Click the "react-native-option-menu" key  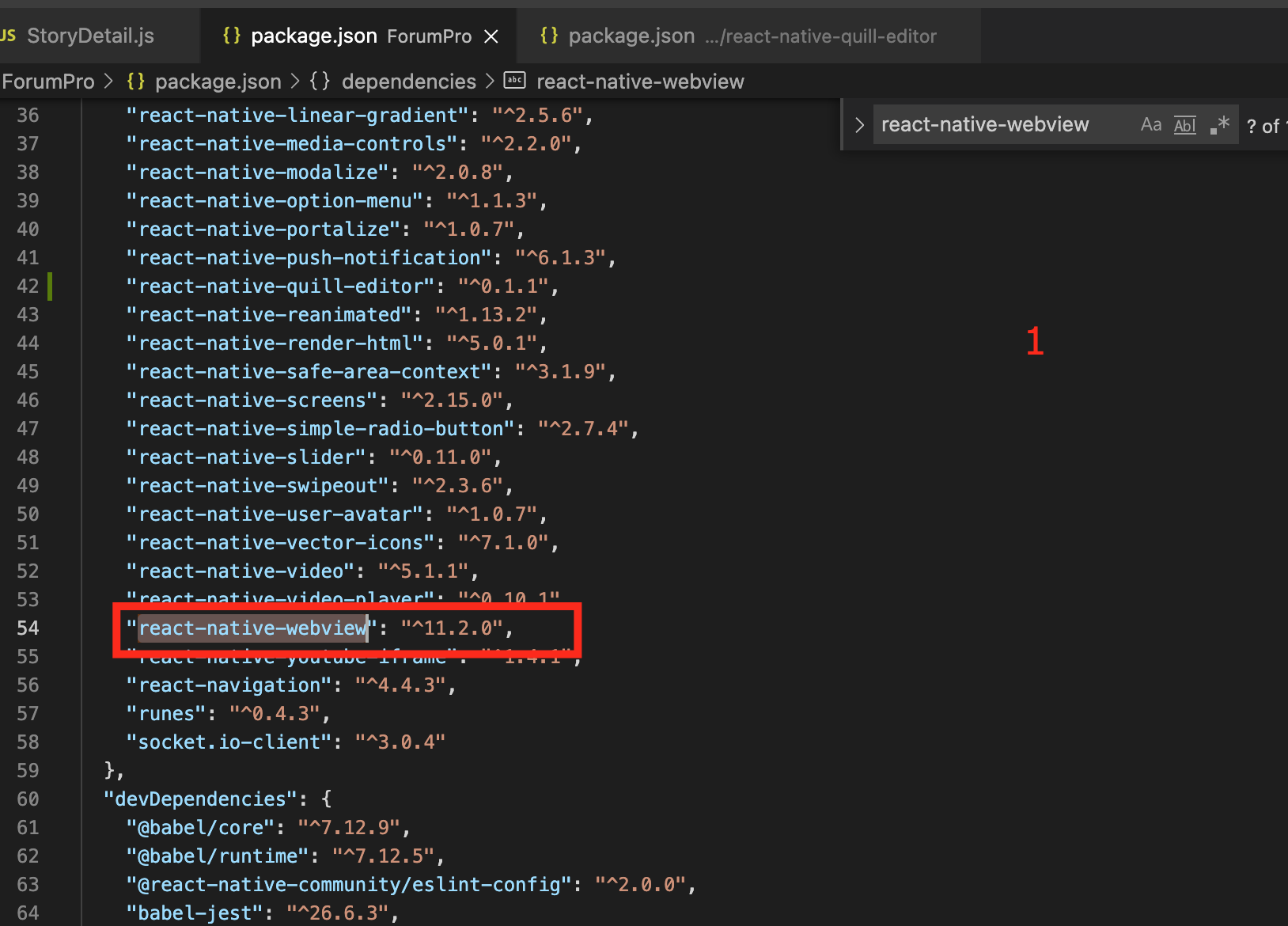pos(275,200)
